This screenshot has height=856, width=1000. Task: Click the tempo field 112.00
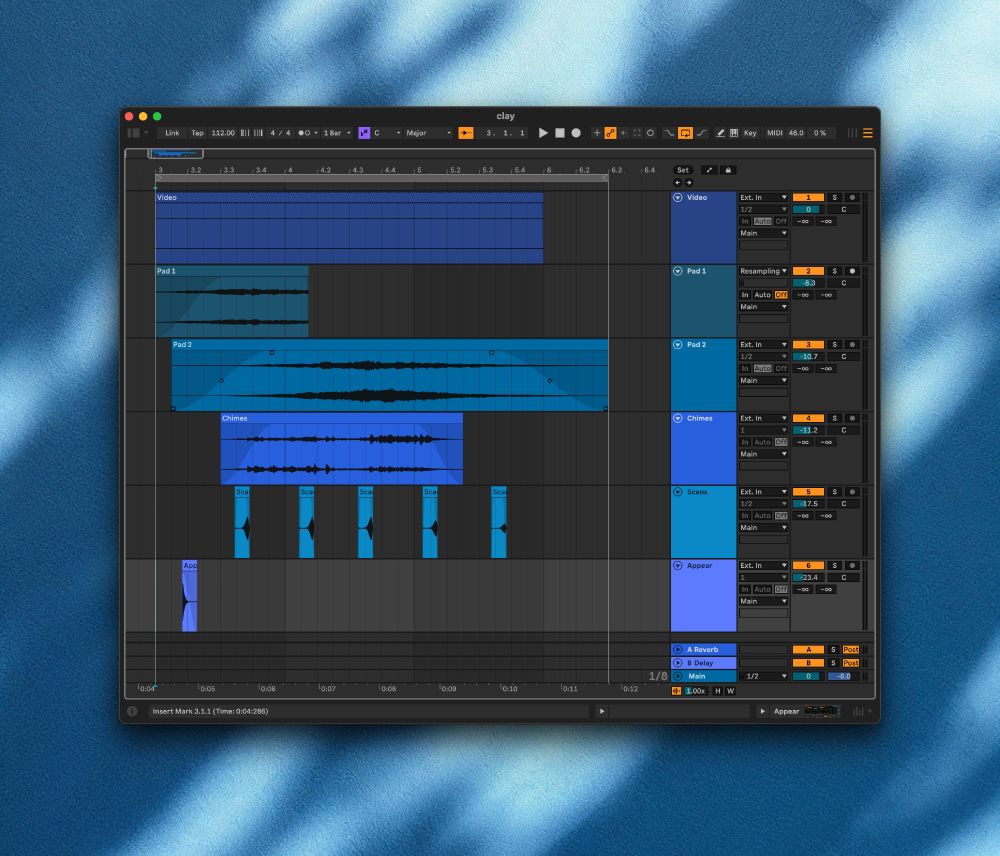pos(223,133)
